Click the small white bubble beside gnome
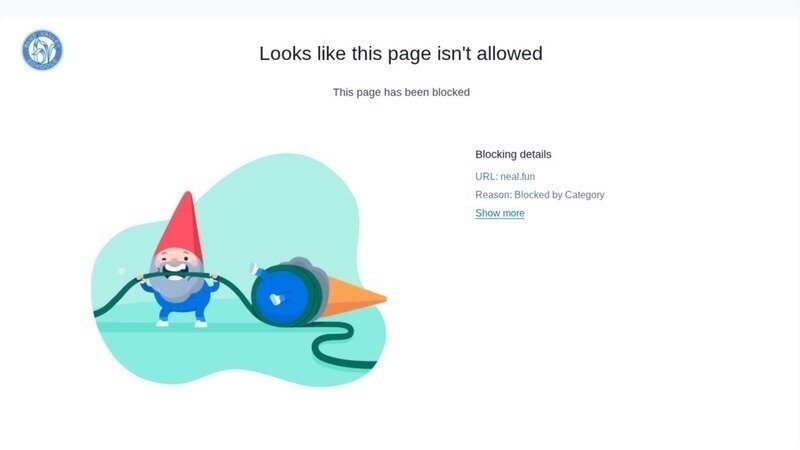The height and width of the screenshot is (450, 800). point(121,271)
